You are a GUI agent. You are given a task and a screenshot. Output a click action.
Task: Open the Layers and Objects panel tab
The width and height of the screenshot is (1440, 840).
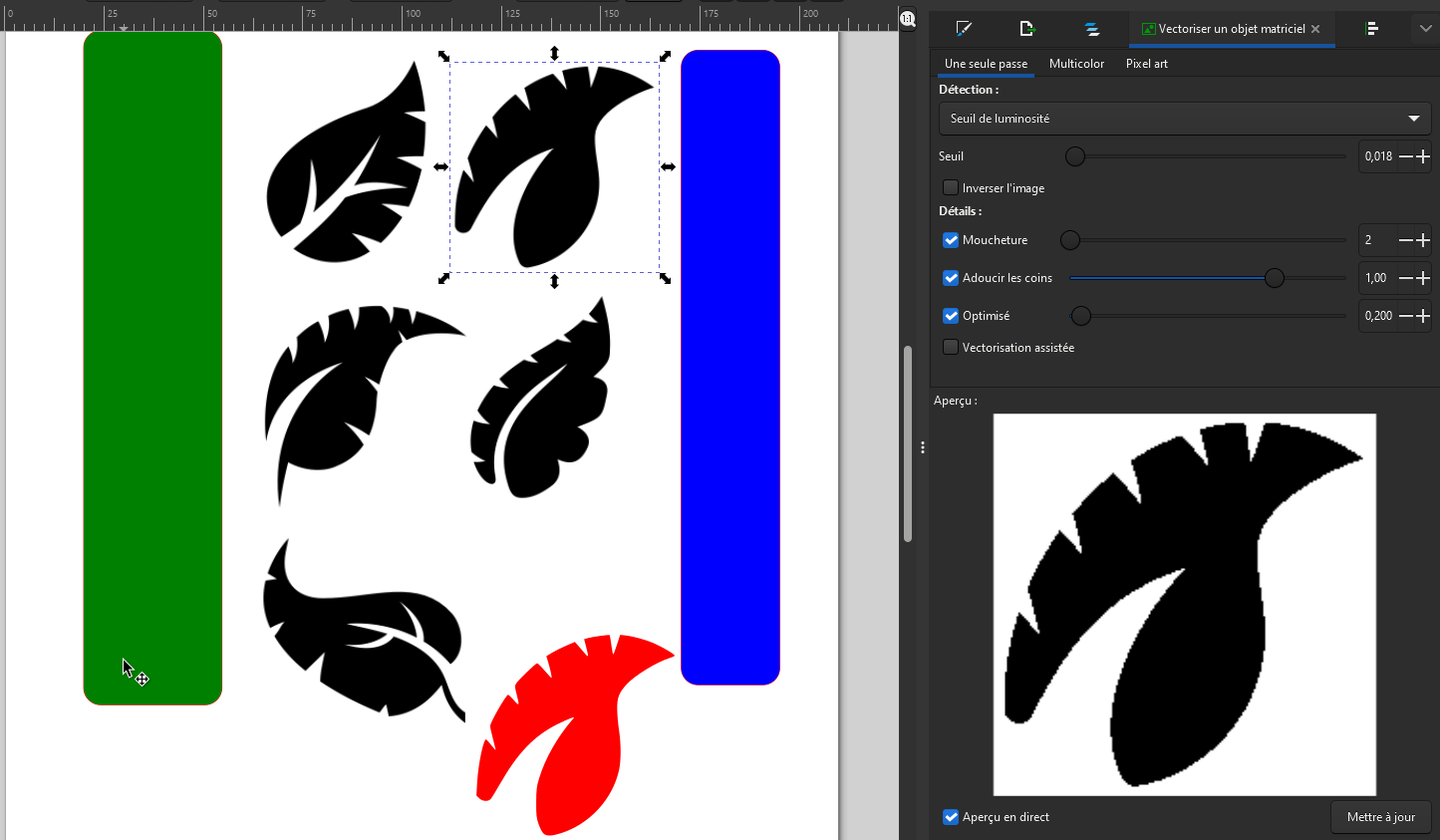[1092, 29]
